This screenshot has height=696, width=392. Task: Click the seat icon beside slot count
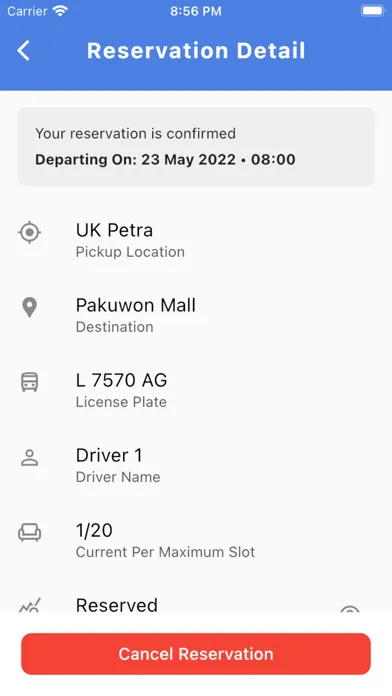click(x=30, y=532)
